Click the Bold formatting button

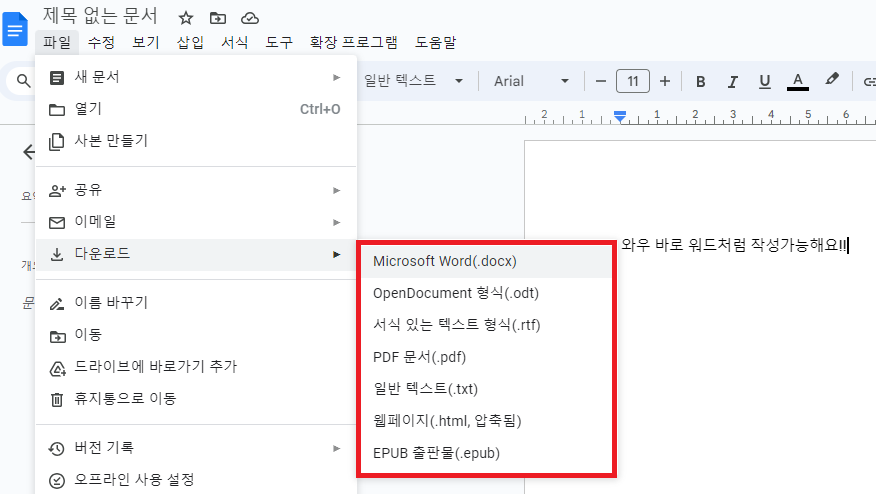[700, 82]
